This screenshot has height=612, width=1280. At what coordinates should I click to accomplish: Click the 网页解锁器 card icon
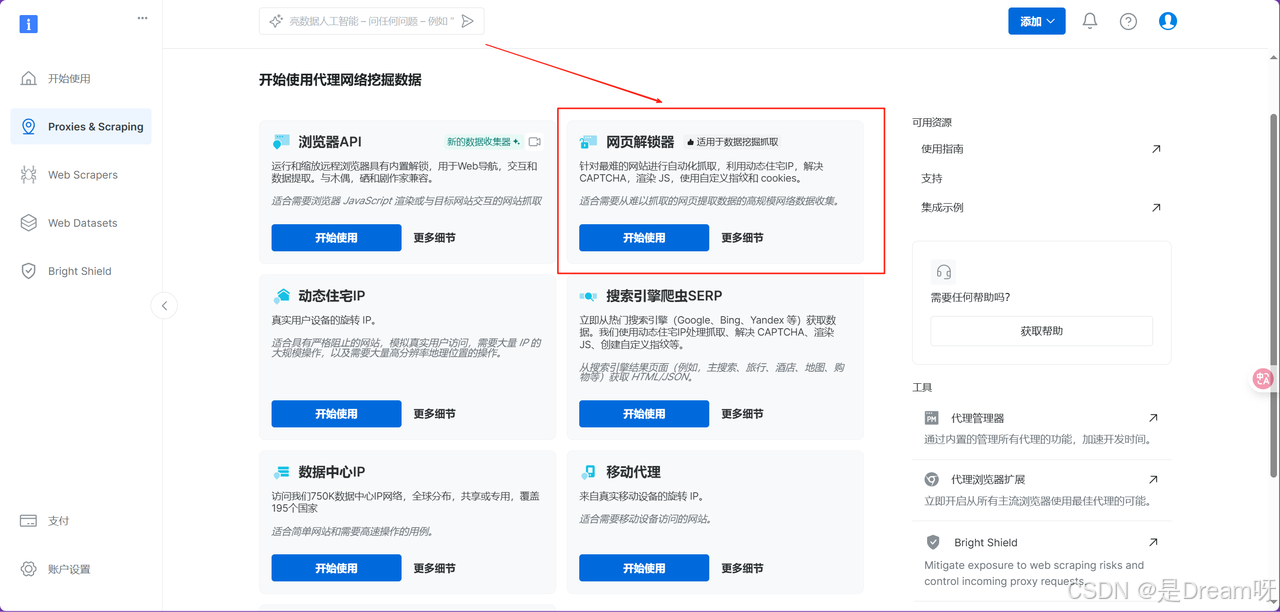[589, 142]
